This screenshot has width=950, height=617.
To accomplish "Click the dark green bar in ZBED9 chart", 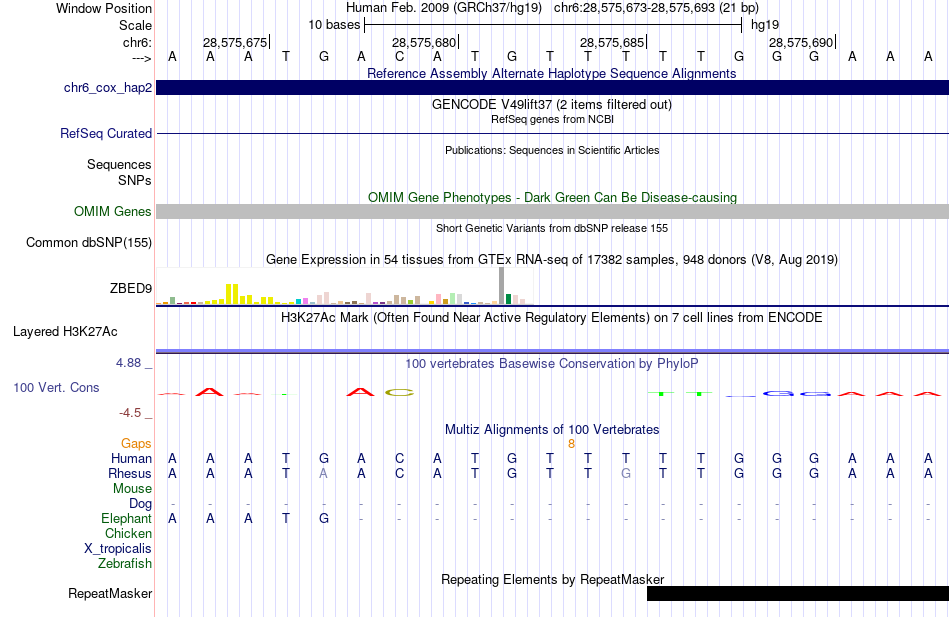I will (508, 299).
